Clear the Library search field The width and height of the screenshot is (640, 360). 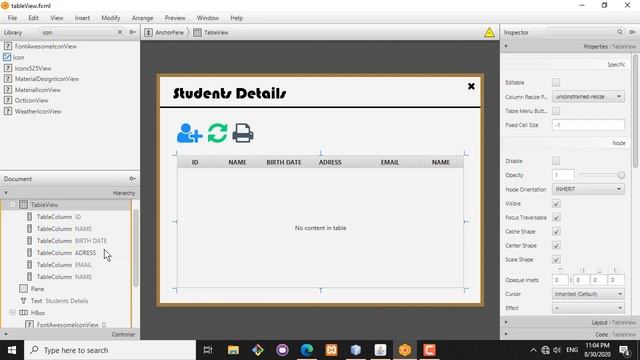120,32
